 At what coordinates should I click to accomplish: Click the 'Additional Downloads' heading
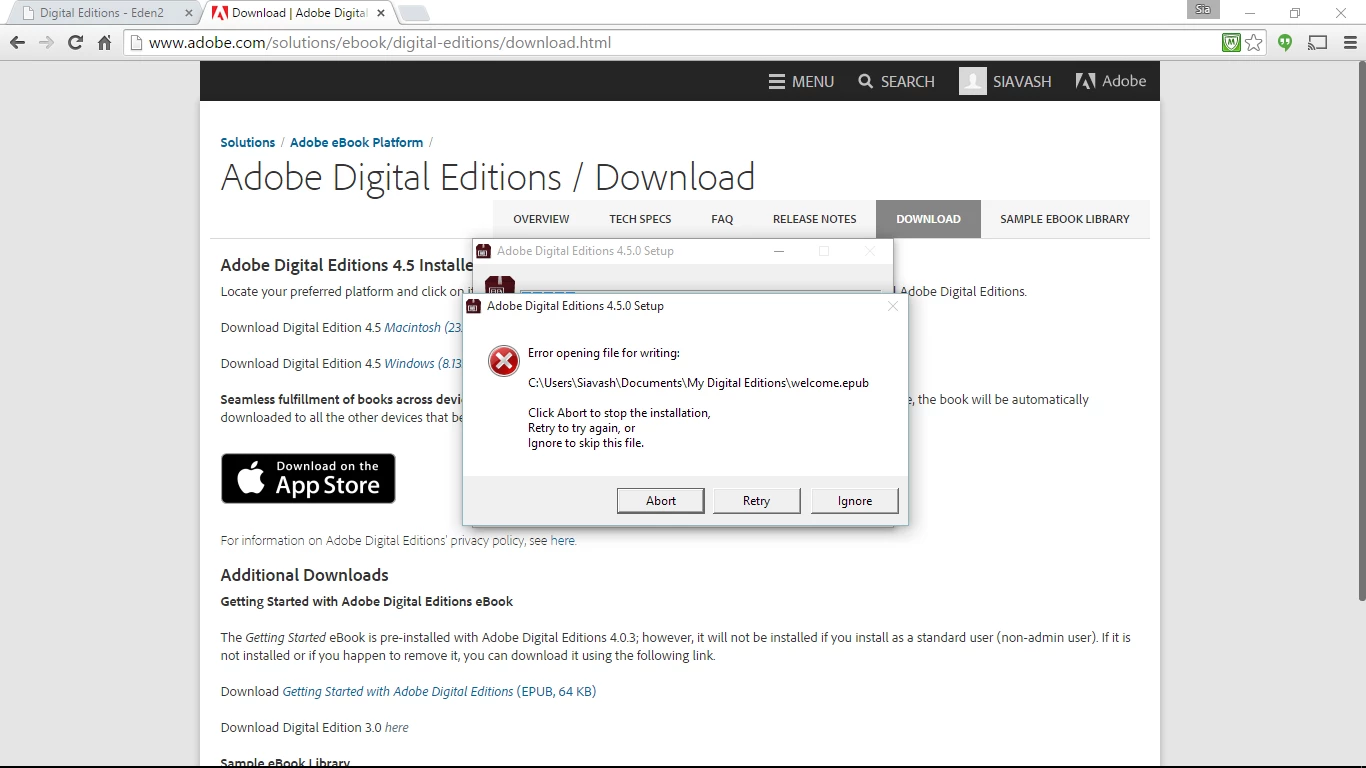click(304, 575)
